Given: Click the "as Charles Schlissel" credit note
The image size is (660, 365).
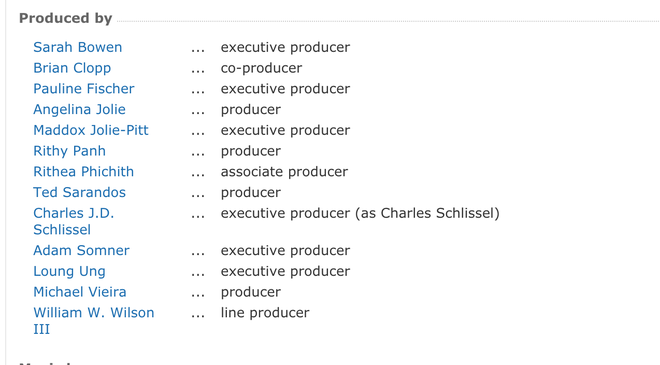Looking at the screenshot, I should (x=428, y=213).
